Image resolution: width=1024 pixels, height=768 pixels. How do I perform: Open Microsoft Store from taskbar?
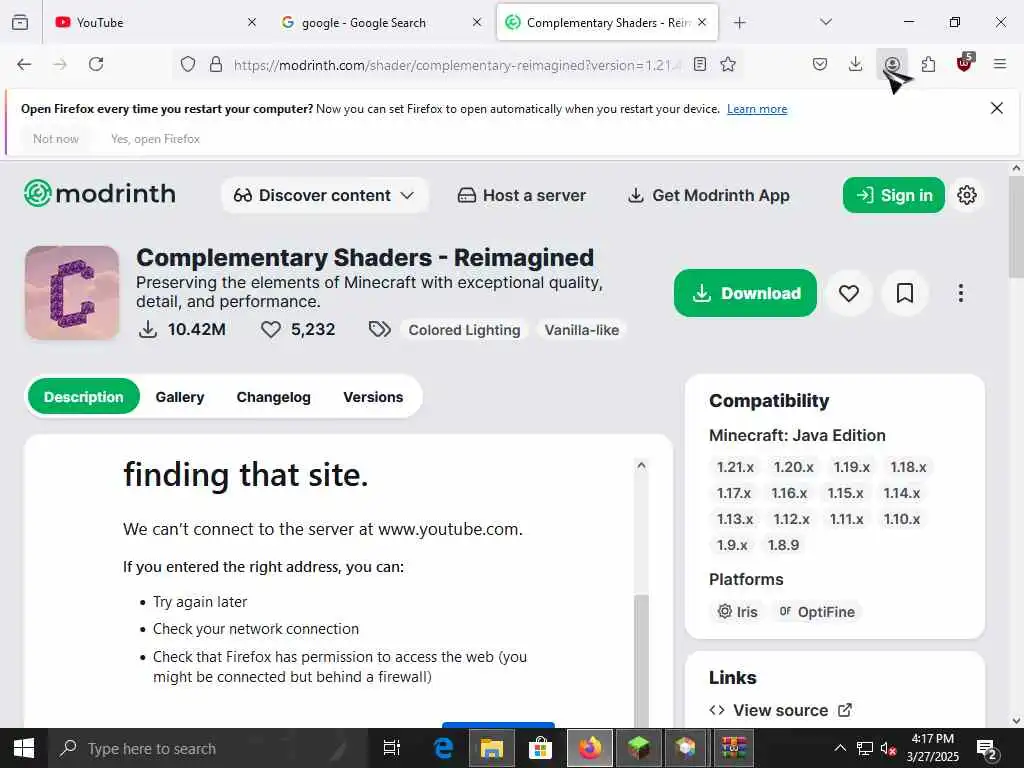click(540, 748)
